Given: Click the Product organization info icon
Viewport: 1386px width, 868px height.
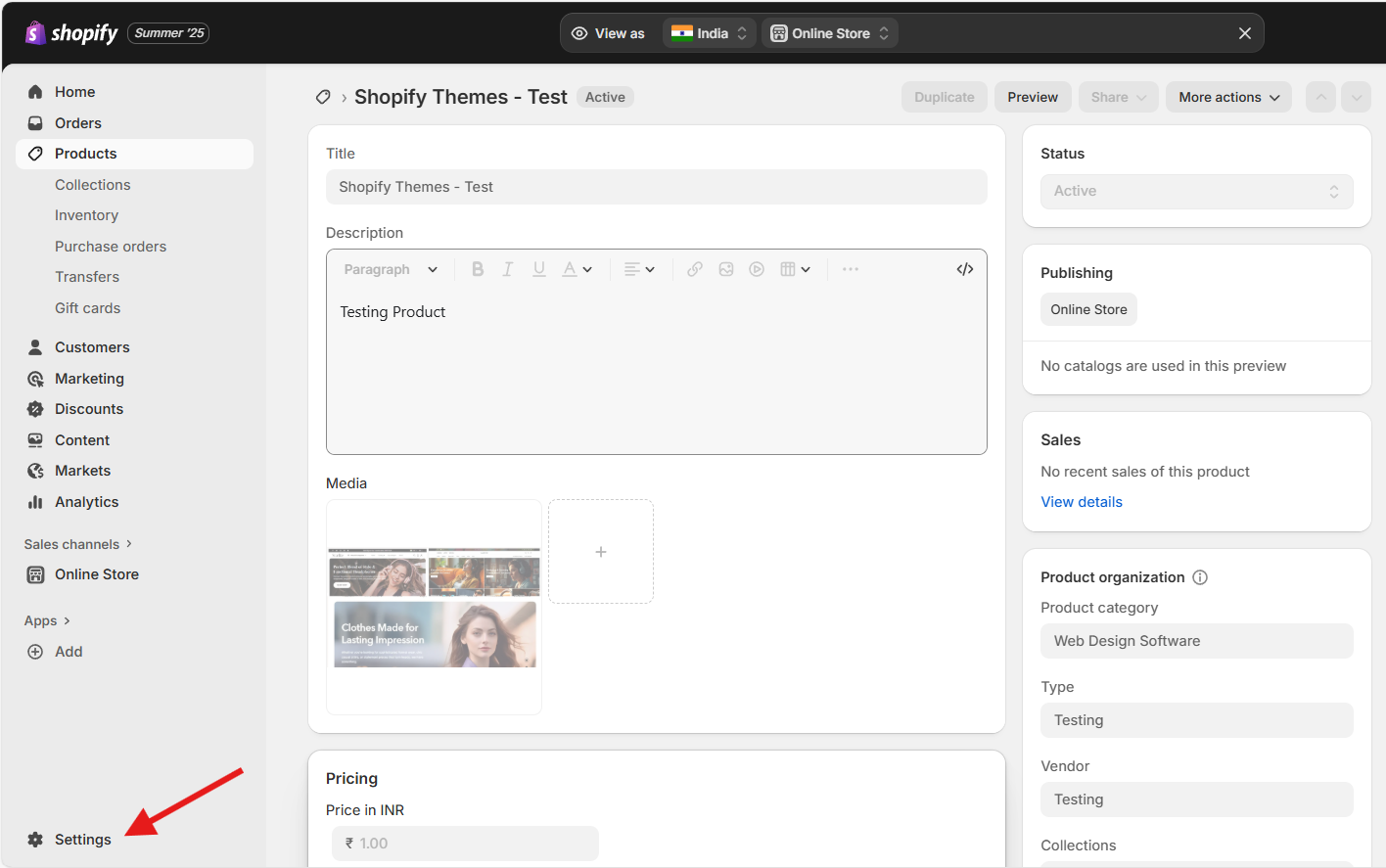Looking at the screenshot, I should point(1200,577).
